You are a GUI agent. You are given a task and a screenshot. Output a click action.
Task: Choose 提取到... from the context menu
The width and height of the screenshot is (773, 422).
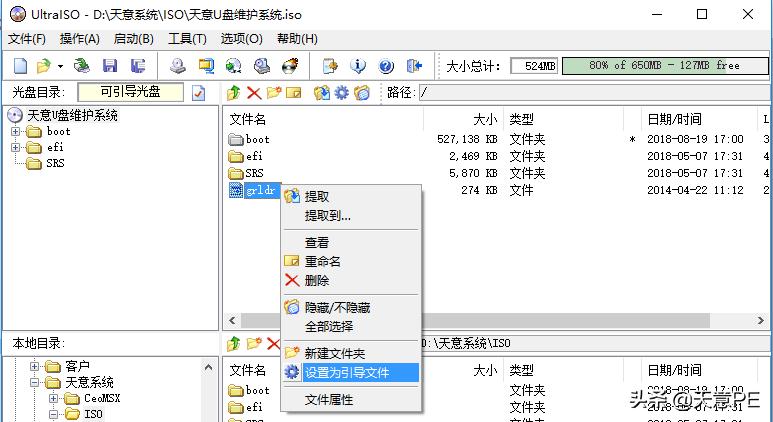pyautogui.click(x=351, y=215)
